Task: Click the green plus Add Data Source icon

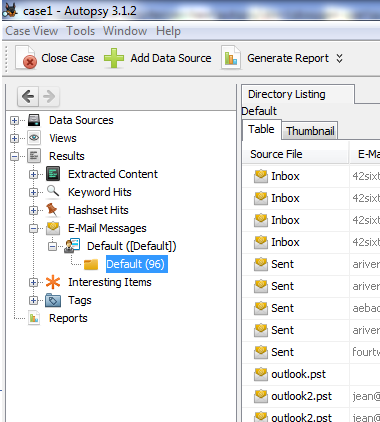Action: (114, 58)
